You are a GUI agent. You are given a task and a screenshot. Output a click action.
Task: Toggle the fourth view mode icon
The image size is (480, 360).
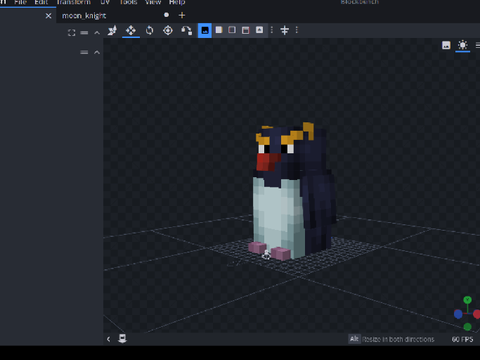click(246, 30)
